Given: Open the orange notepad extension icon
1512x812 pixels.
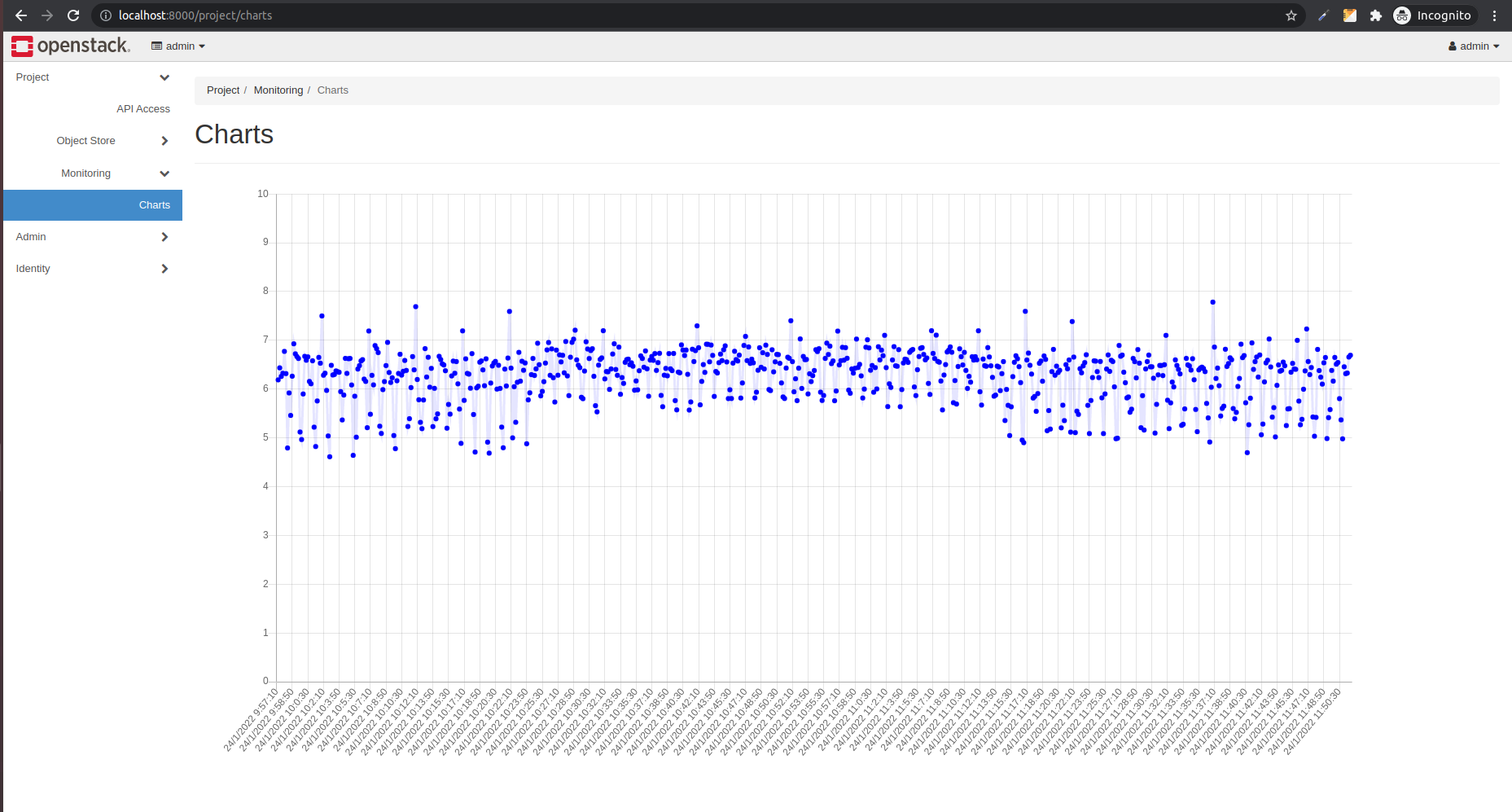Looking at the screenshot, I should pyautogui.click(x=1350, y=15).
